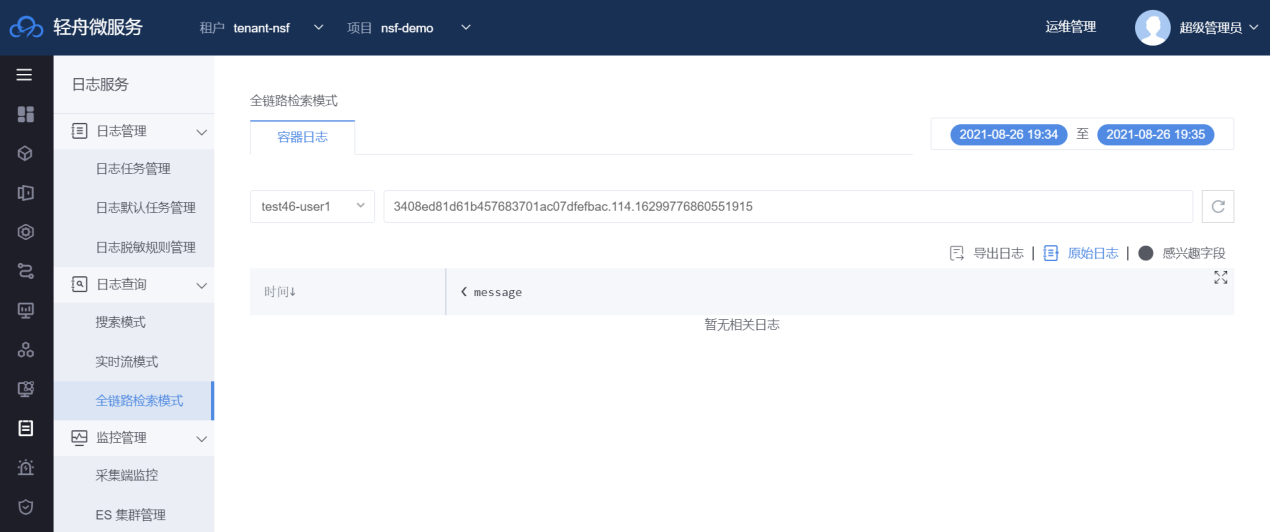Collapse the message column chevron

(x=464, y=292)
